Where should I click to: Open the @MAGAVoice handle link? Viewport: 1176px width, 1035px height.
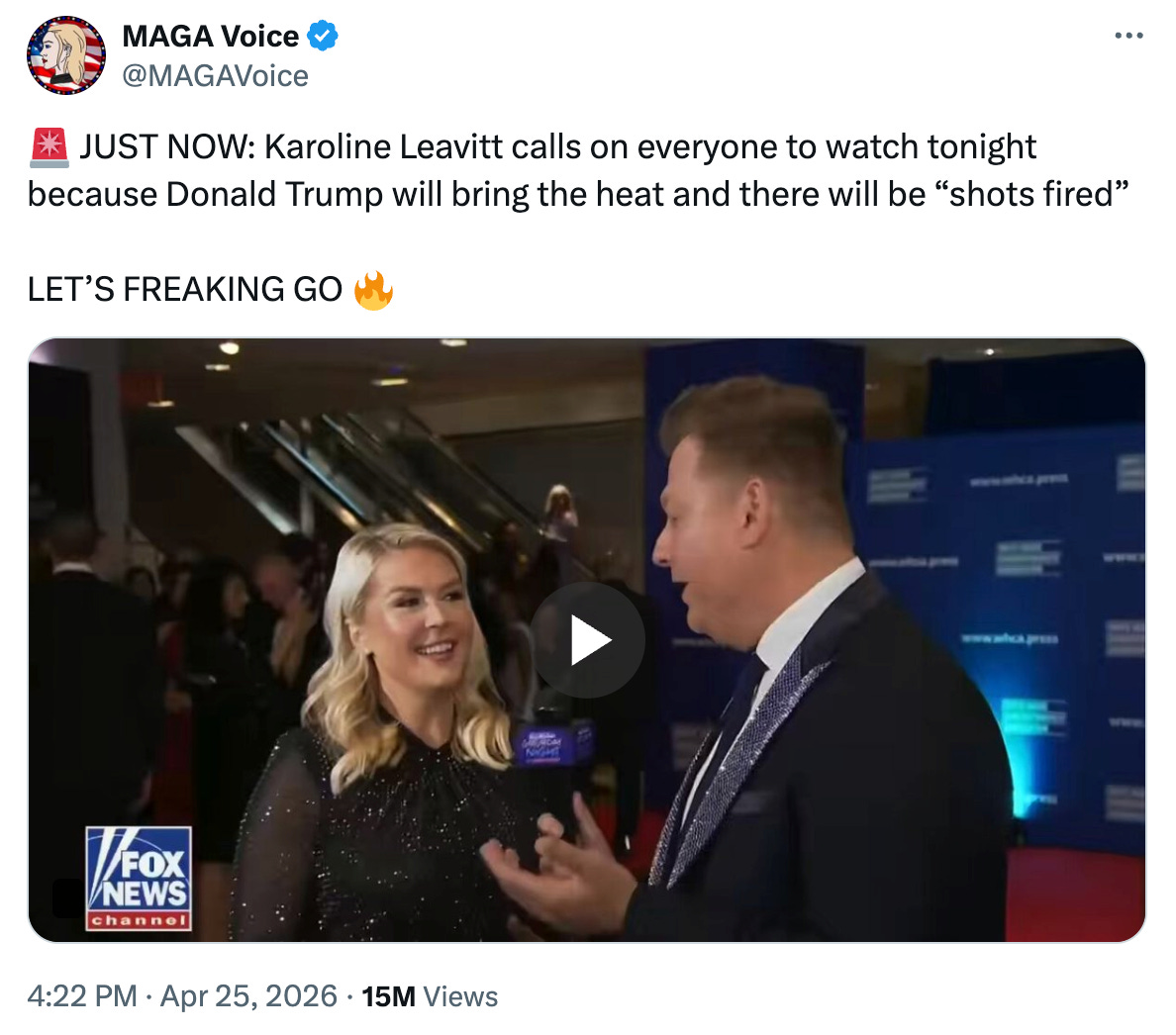215,75
